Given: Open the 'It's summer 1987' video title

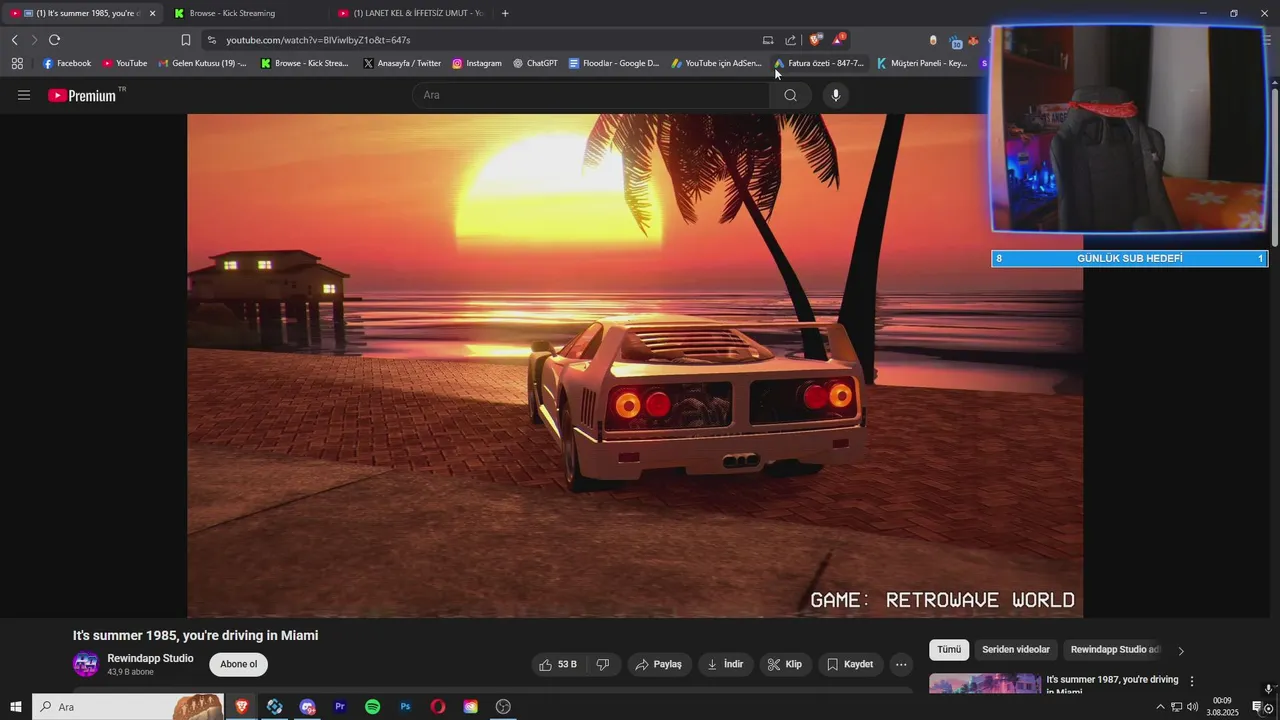Looking at the screenshot, I should tap(1112, 685).
